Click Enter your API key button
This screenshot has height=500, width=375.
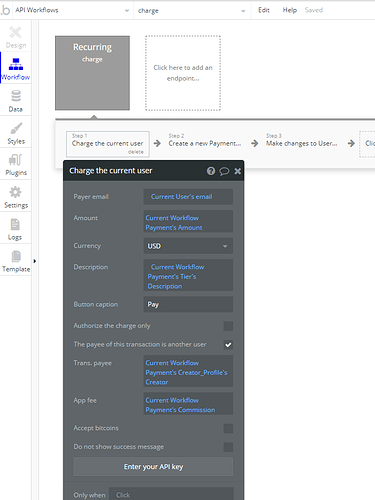tap(153, 467)
